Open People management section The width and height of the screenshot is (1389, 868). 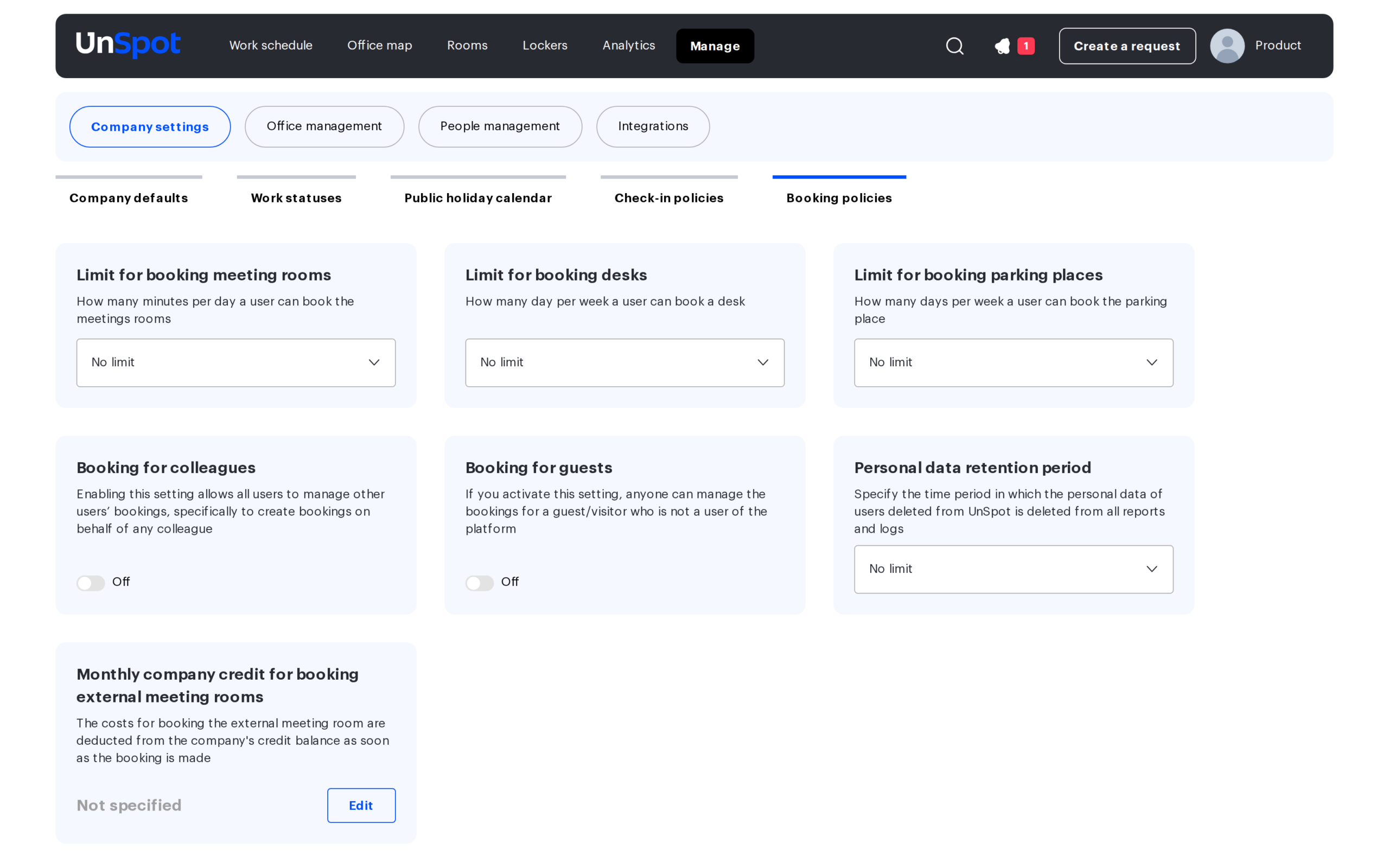pyautogui.click(x=500, y=126)
